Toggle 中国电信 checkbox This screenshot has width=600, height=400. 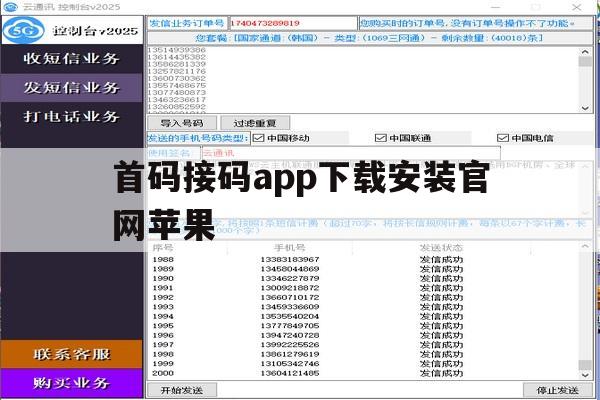click(x=502, y=138)
